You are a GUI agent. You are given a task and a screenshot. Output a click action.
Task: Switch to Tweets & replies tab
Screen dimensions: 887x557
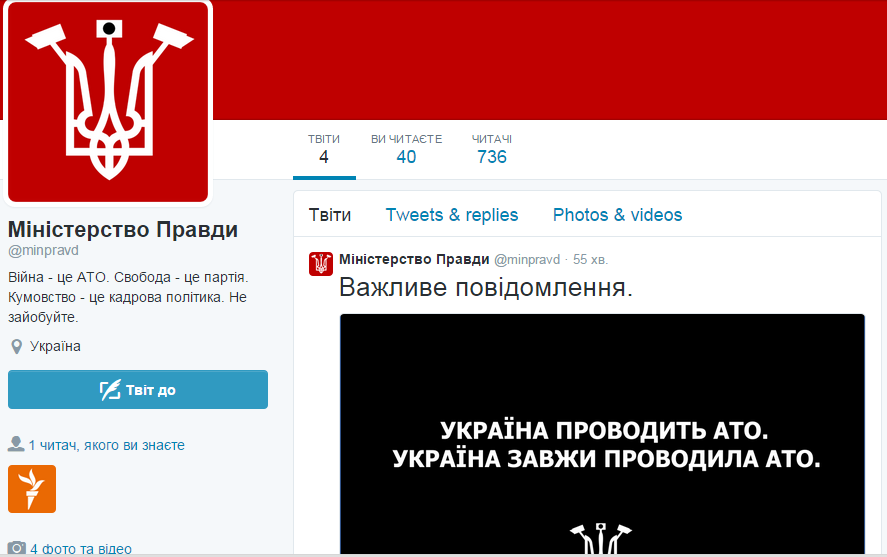[451, 215]
